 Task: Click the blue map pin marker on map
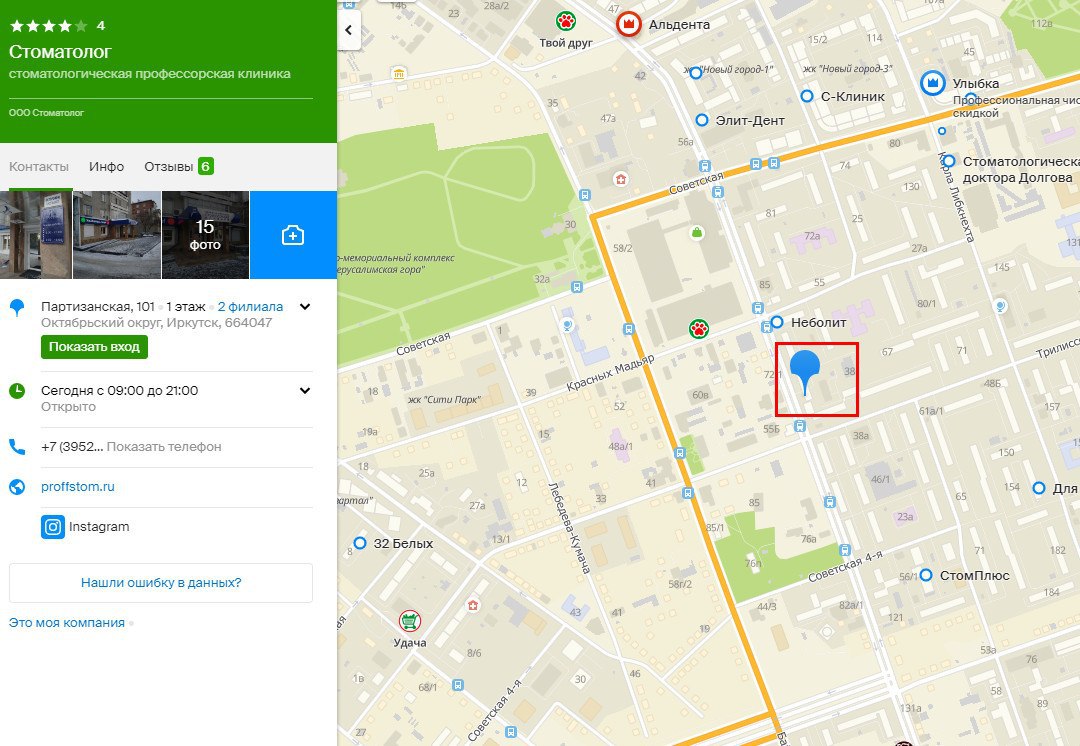(804, 372)
